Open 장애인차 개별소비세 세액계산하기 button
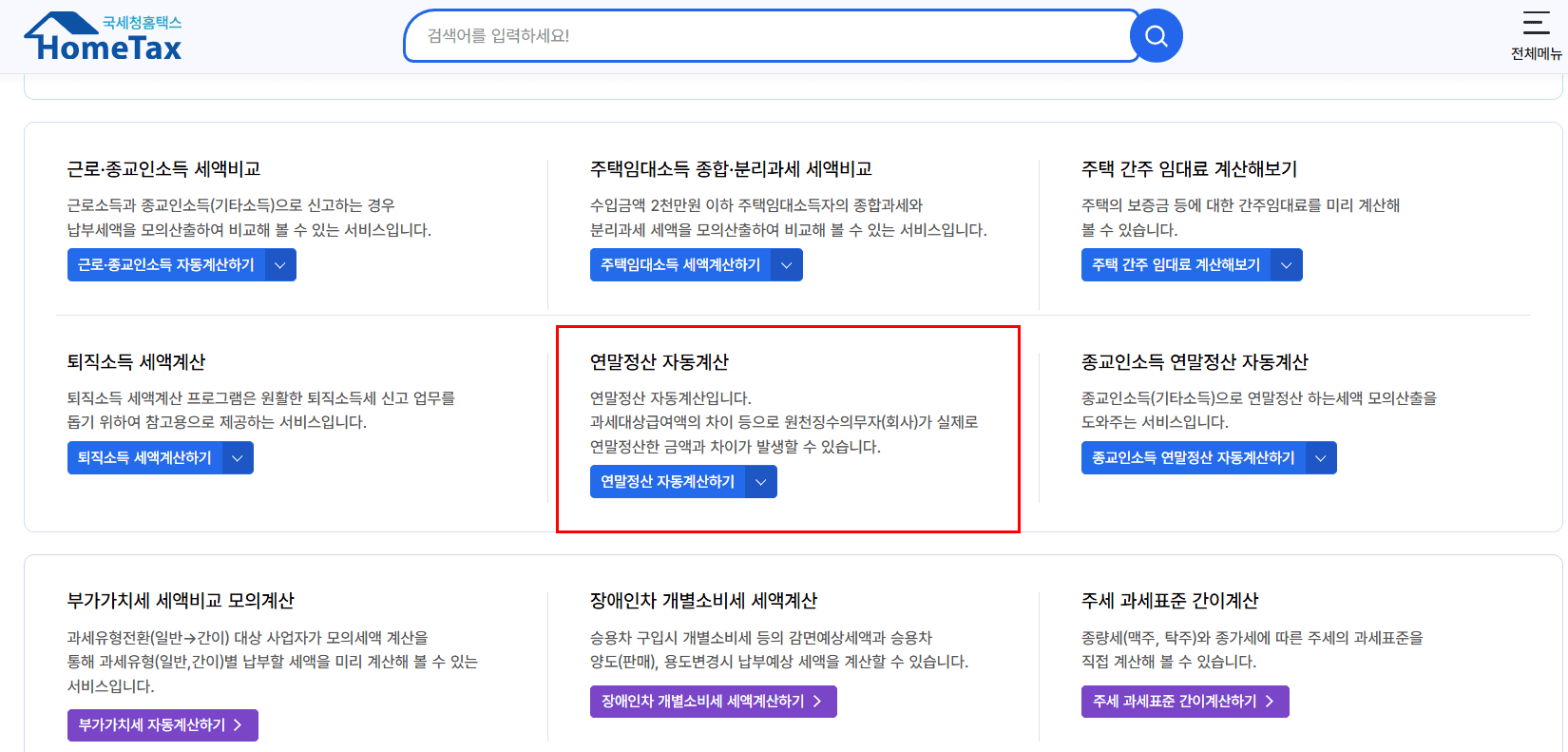The image size is (1568, 752). [714, 702]
